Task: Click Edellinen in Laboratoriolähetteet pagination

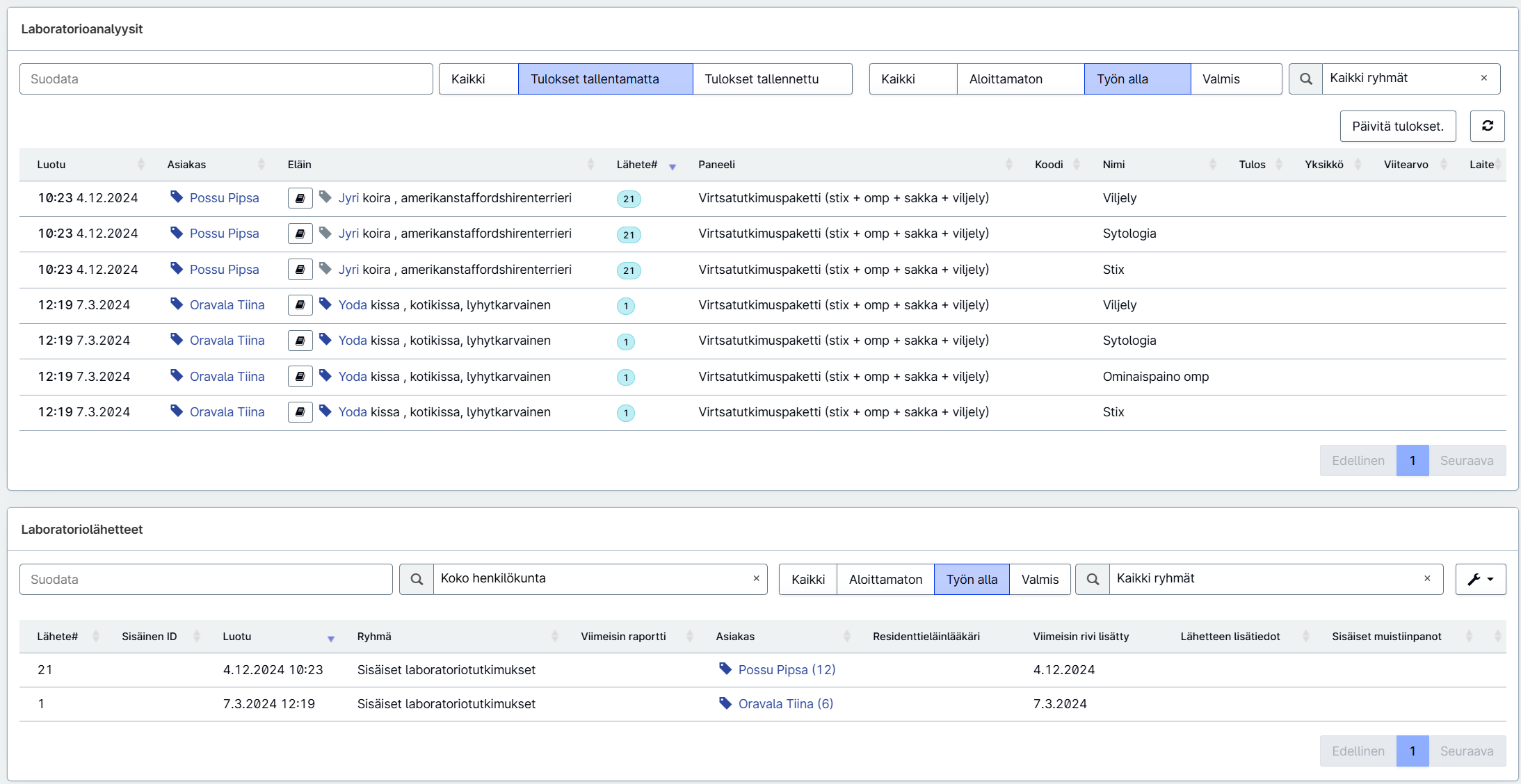Action: (1358, 751)
